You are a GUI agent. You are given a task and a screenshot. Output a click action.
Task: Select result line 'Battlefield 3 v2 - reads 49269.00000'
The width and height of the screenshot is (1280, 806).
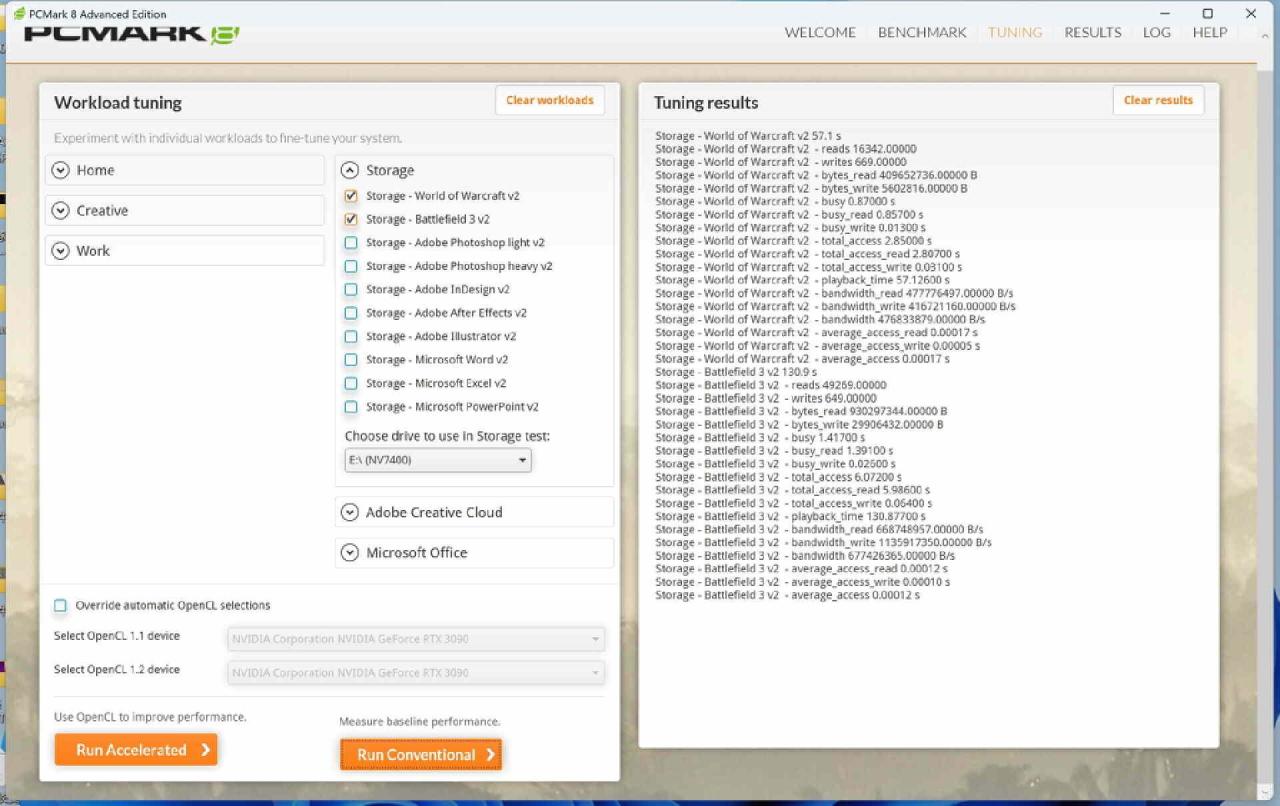coord(770,385)
